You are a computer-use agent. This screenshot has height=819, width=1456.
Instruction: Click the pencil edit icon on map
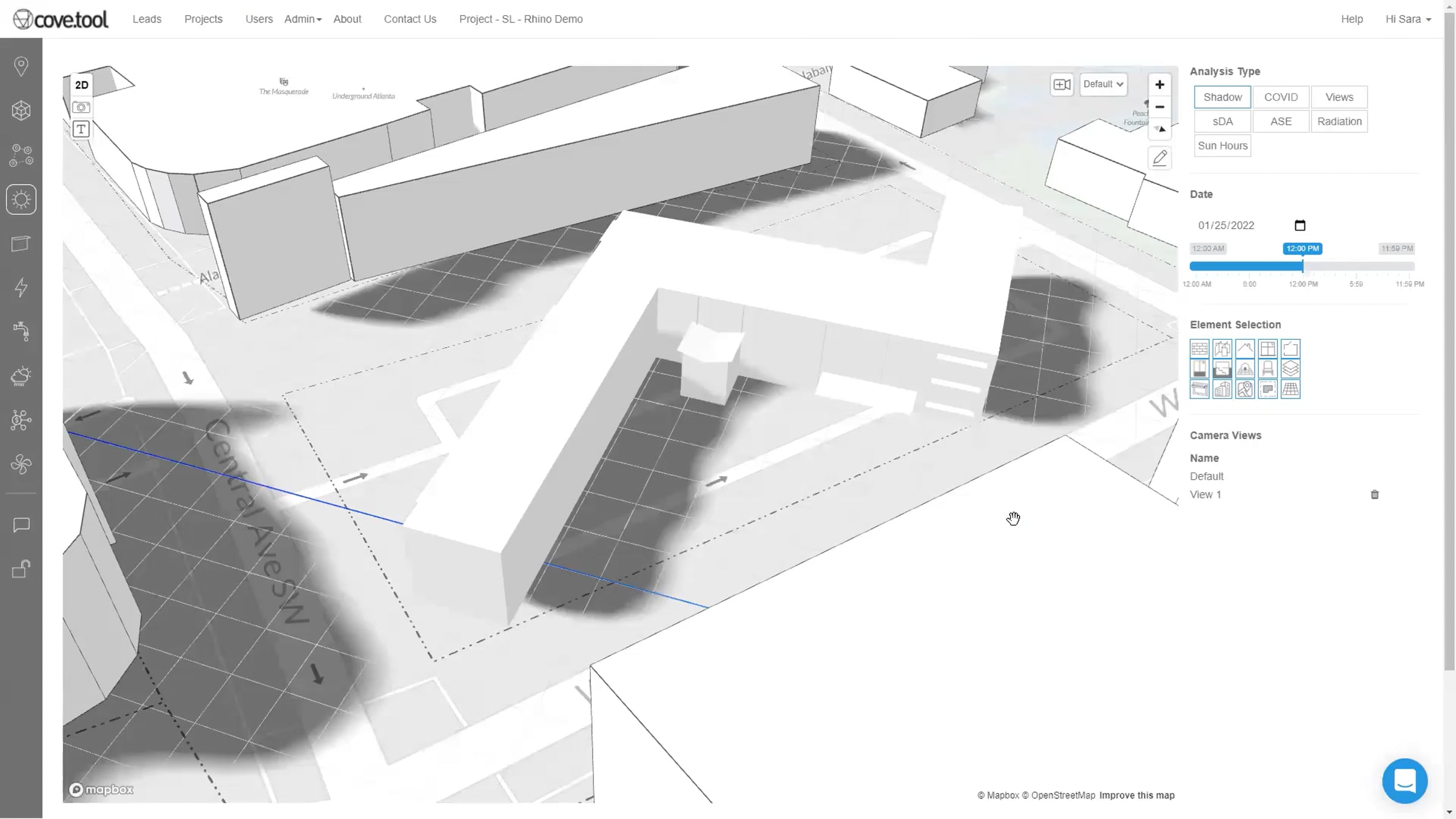click(x=1159, y=158)
